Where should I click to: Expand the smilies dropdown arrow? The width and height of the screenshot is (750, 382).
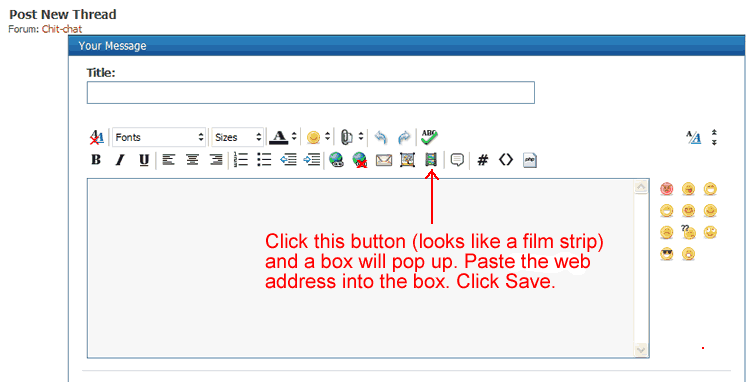point(327,137)
